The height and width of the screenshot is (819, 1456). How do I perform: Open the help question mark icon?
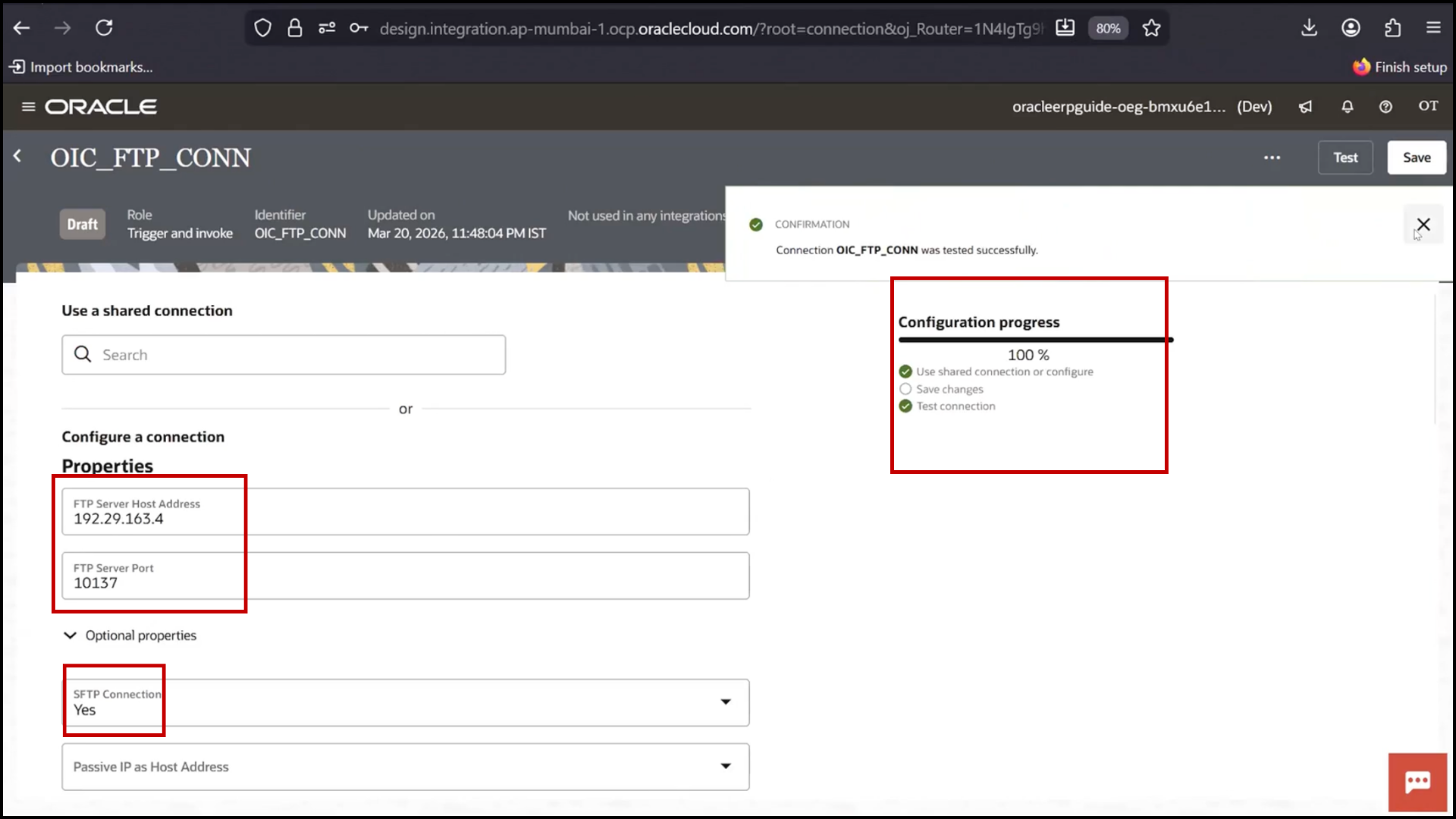1385,107
